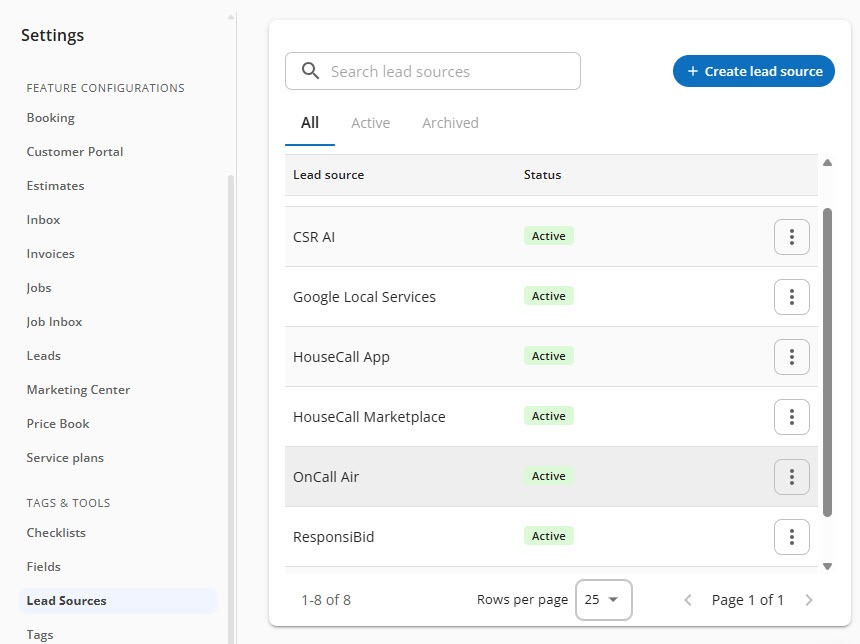Image resolution: width=860 pixels, height=644 pixels.
Task: Select the ResponsiBid name
Action: tap(333, 537)
